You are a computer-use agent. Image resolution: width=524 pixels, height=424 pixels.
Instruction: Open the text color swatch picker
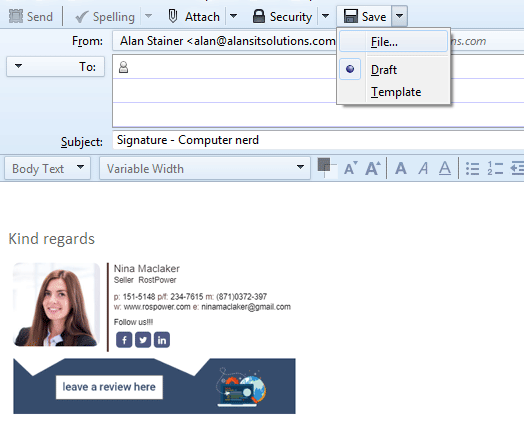pyautogui.click(x=327, y=168)
